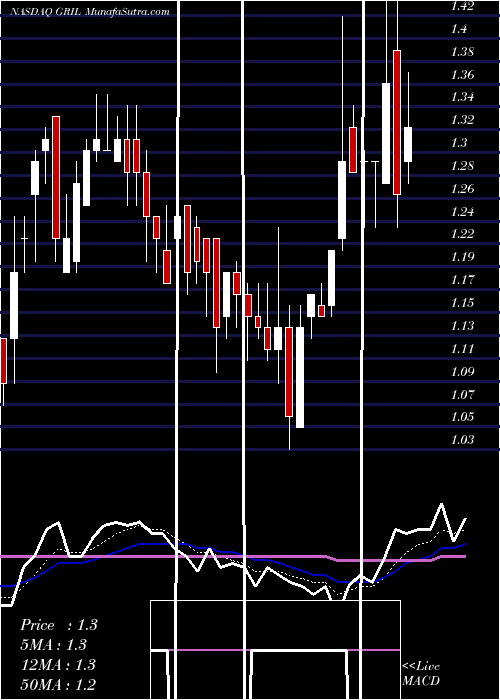Click the 1.28 price axis label

pyautogui.click(x=462, y=166)
